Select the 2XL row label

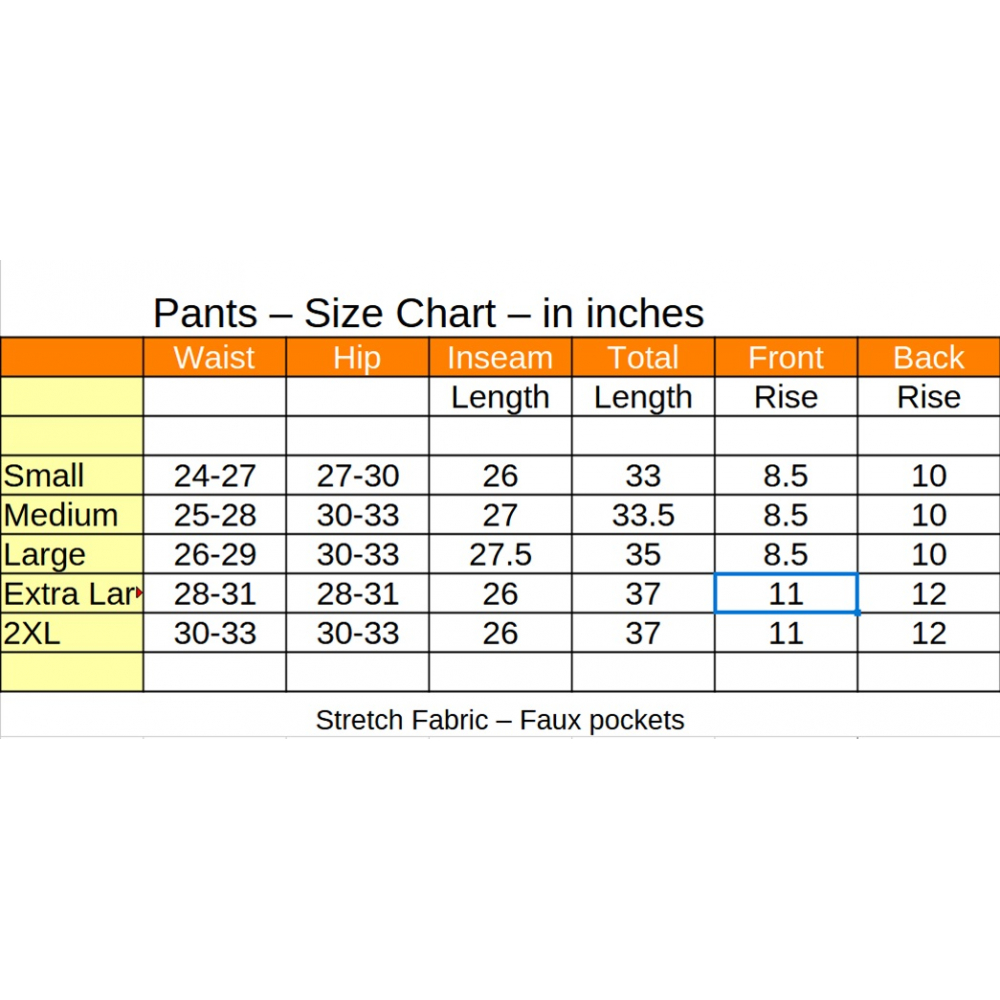32,633
